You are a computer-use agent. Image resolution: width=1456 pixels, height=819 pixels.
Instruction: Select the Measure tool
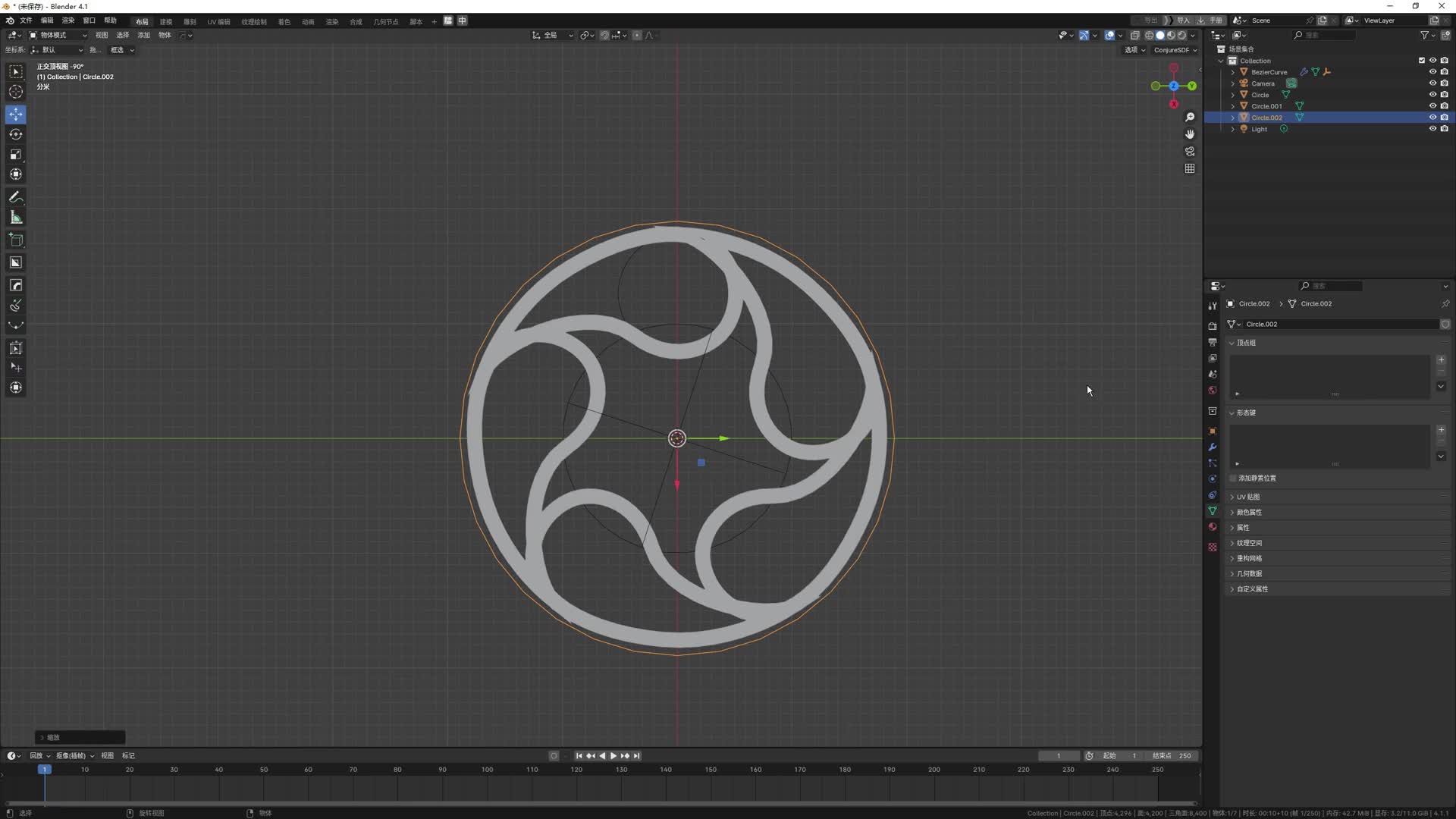tap(16, 218)
